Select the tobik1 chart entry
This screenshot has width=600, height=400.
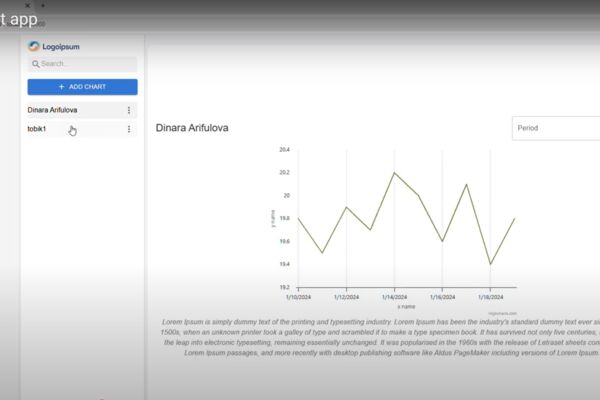[82, 129]
